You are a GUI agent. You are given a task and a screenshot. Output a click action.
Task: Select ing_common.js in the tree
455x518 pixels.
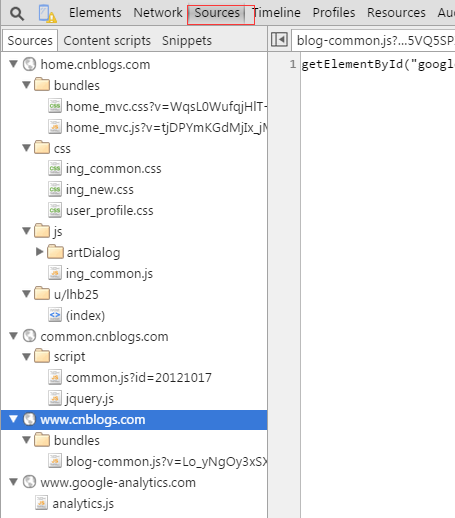click(109, 273)
